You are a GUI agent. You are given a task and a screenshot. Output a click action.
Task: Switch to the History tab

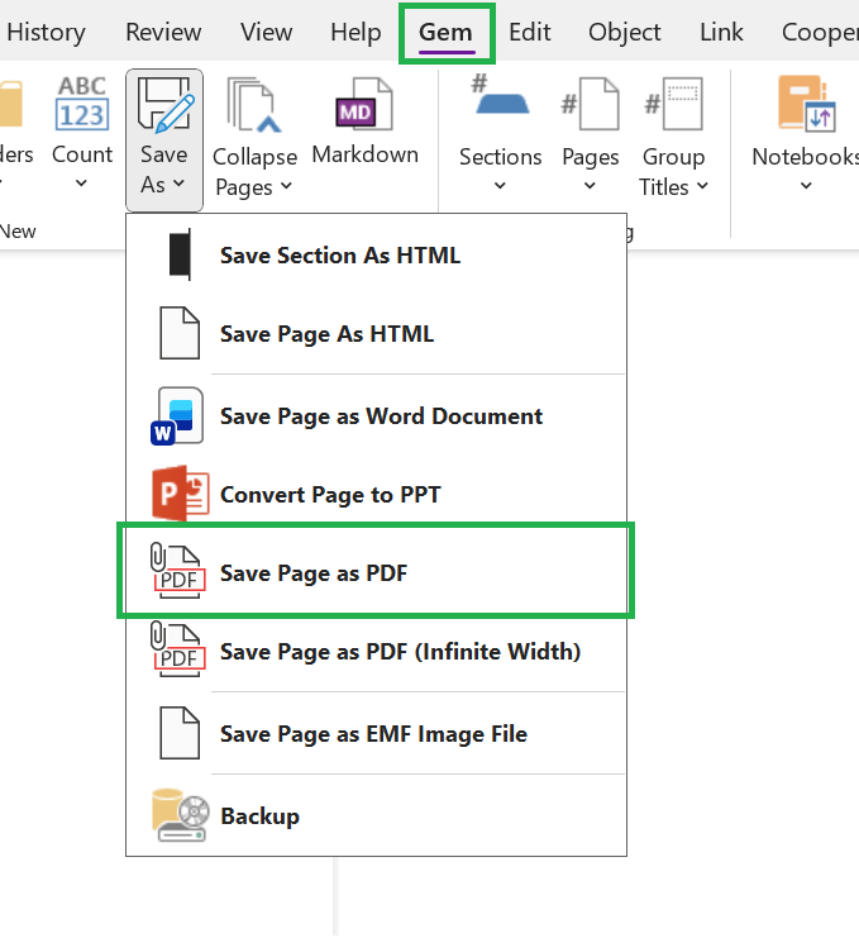(x=46, y=32)
